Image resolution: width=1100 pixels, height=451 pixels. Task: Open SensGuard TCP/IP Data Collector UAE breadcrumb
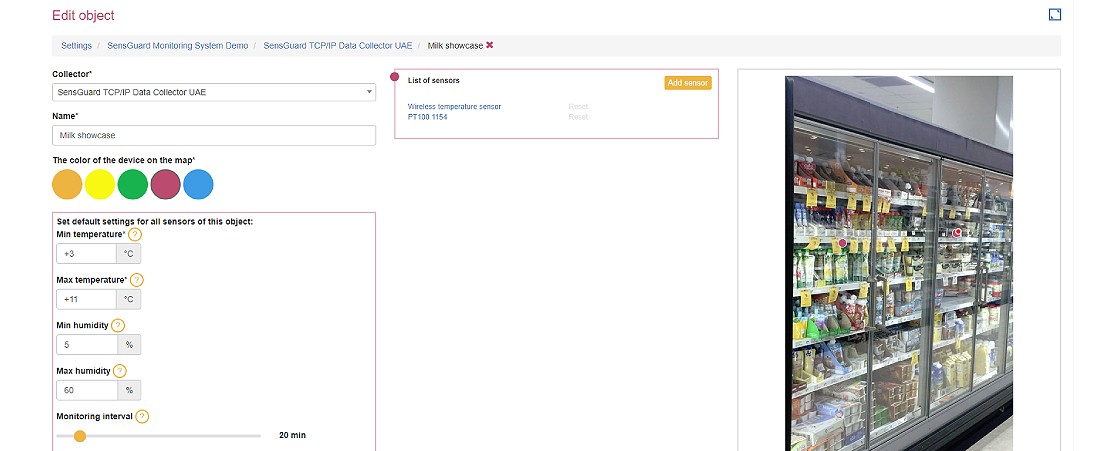click(337, 46)
